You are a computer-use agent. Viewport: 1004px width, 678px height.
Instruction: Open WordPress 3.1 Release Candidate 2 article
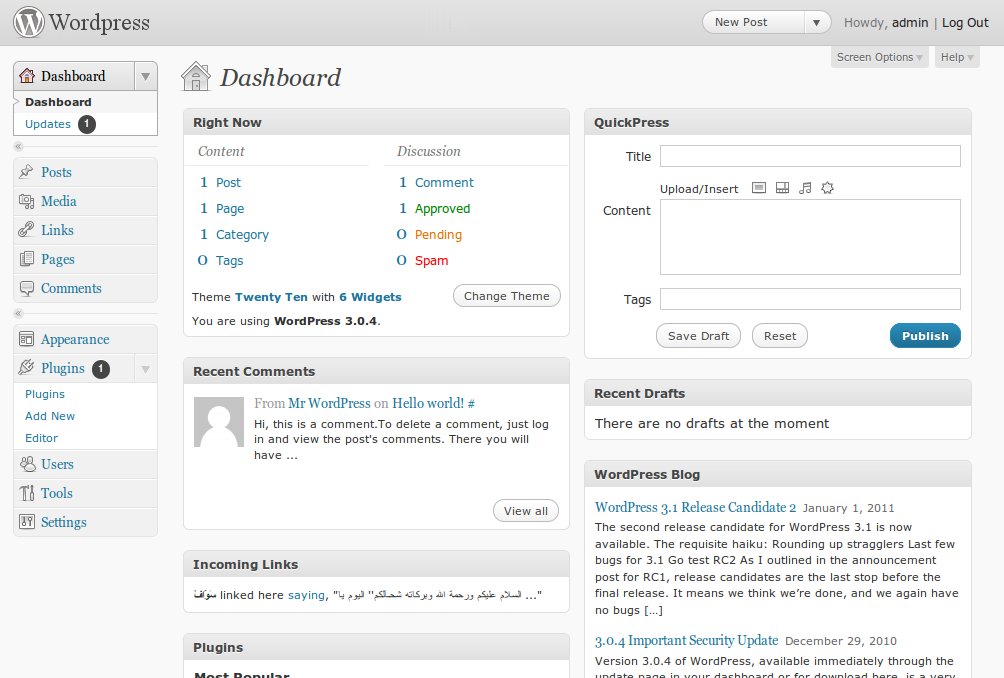pyautogui.click(x=695, y=507)
